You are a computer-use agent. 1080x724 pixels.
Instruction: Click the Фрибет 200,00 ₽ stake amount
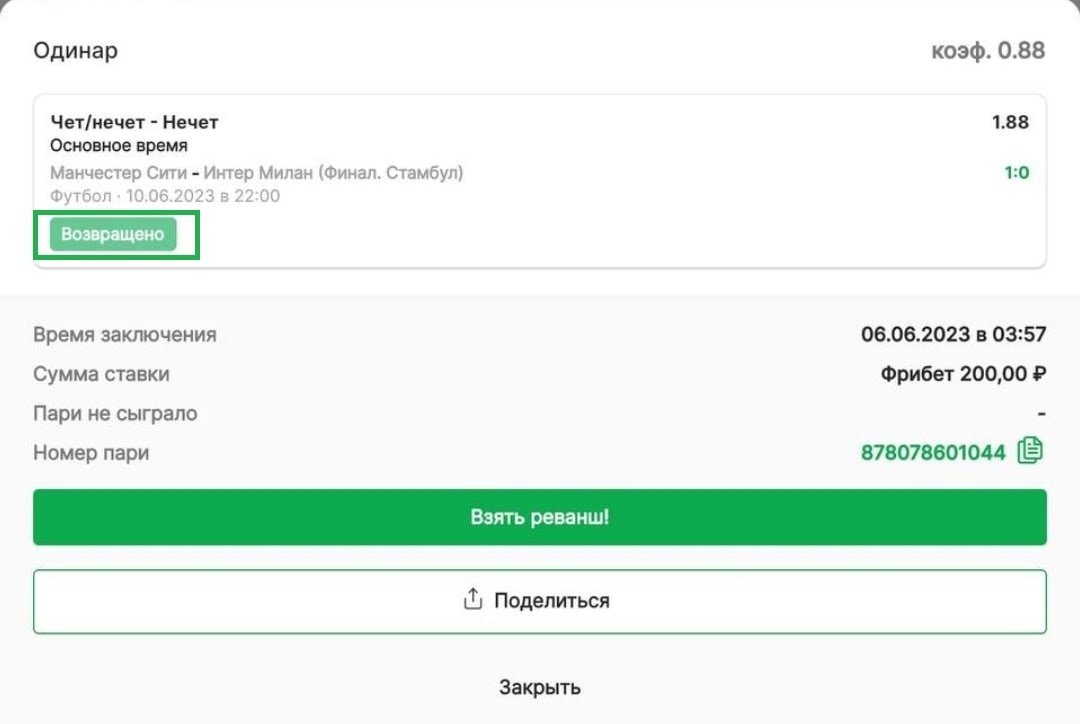point(963,374)
